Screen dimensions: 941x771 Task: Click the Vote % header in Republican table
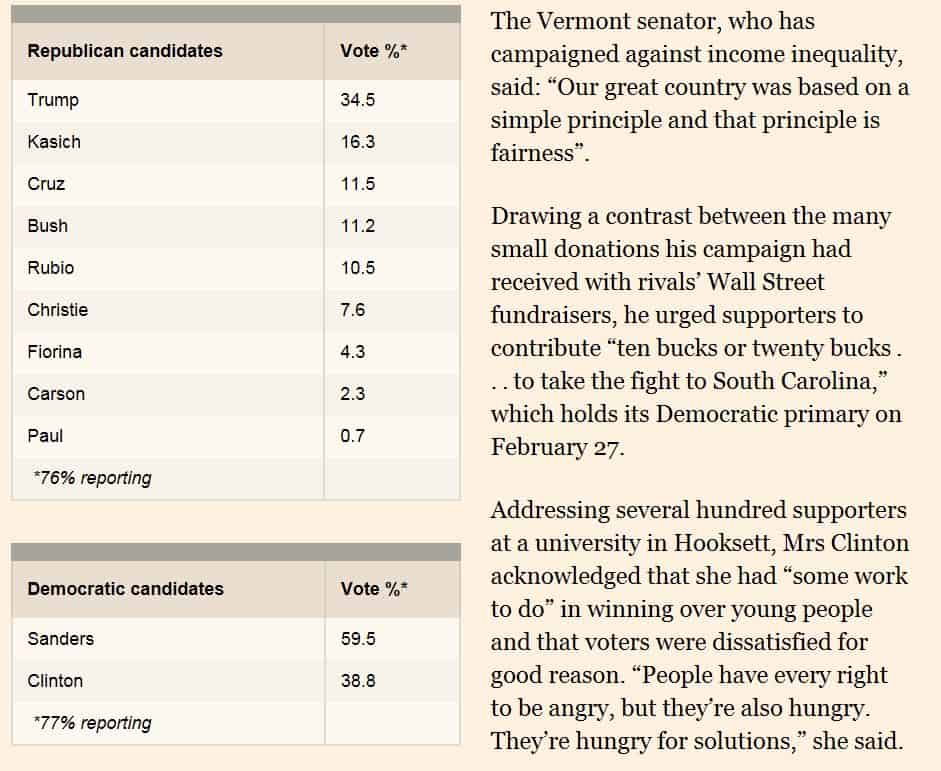(374, 51)
